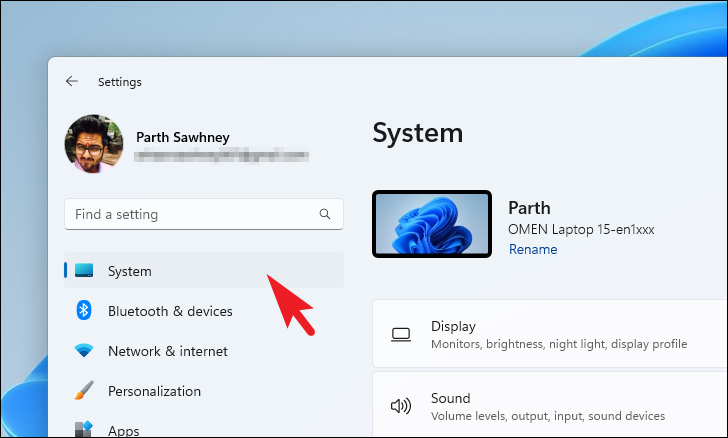Click the Personalization paintbrush icon
This screenshot has width=728, height=438.
click(84, 391)
